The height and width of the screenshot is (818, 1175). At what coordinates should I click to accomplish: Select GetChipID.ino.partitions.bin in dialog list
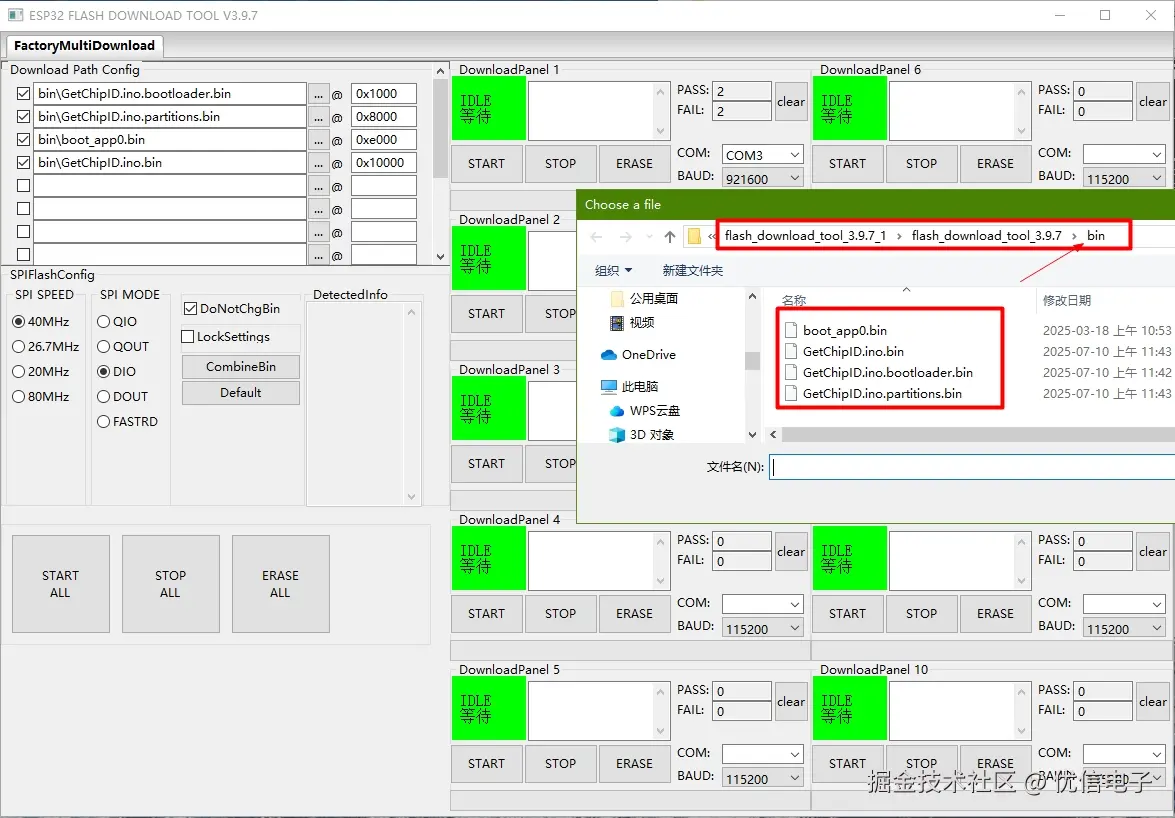click(873, 393)
